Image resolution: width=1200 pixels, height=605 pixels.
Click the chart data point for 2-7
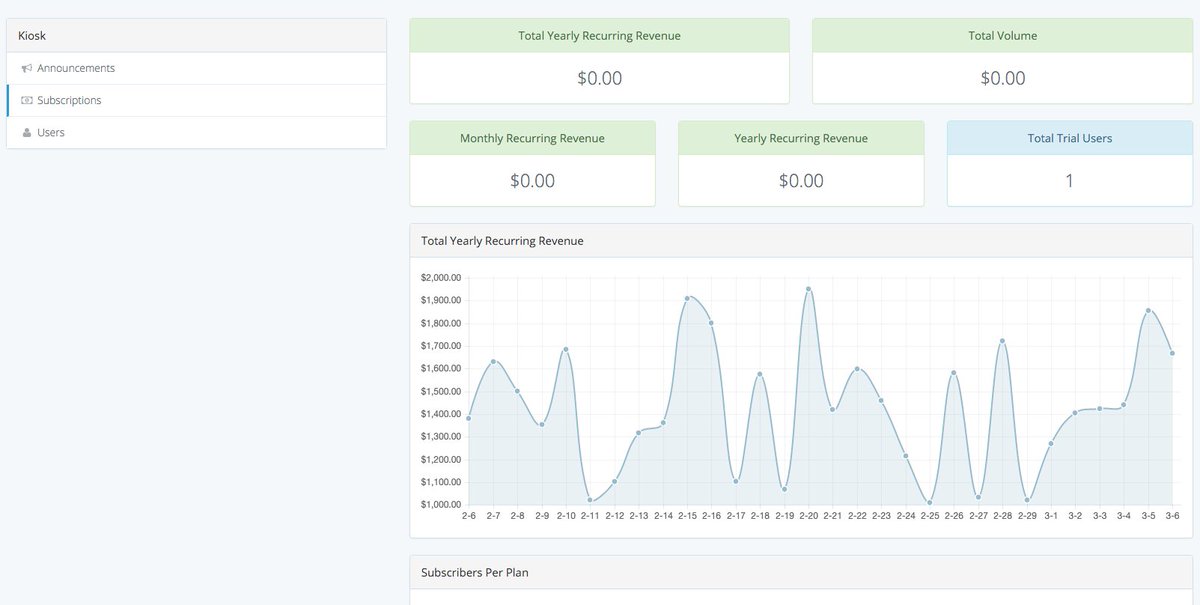pos(493,361)
